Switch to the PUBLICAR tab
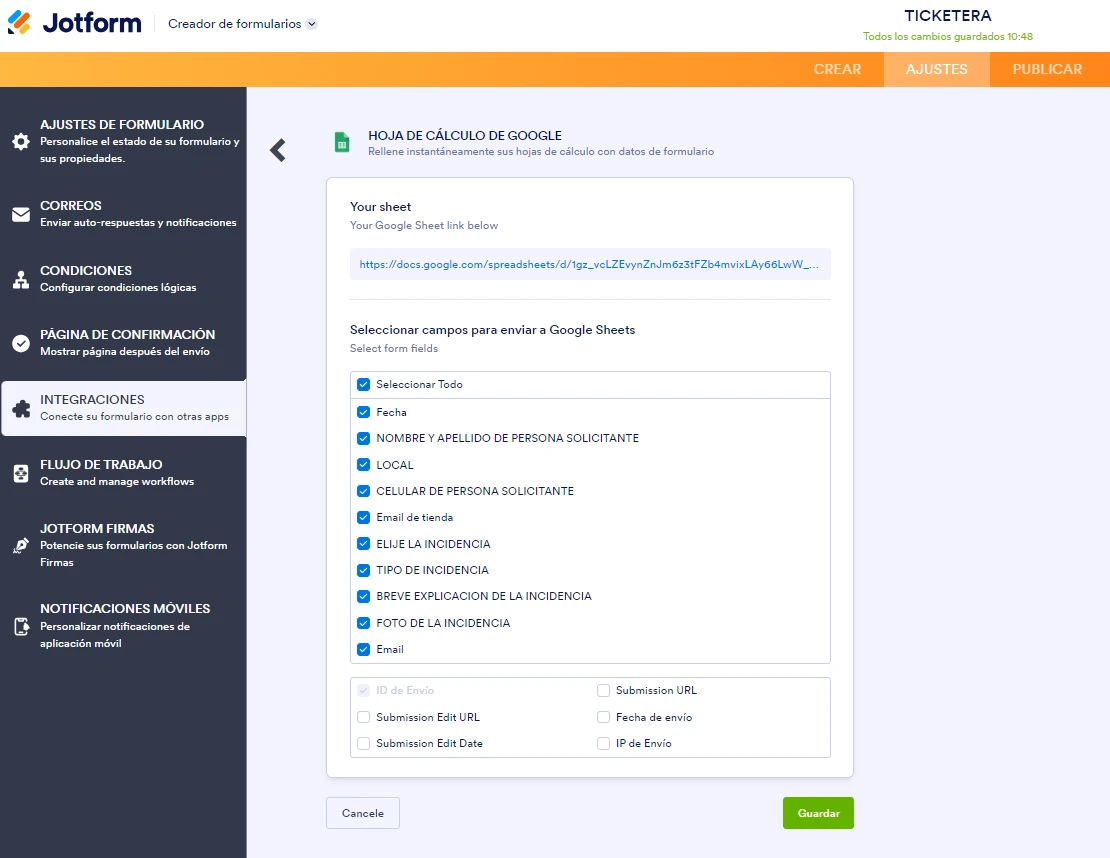Image resolution: width=1110 pixels, height=858 pixels. pos(1047,69)
